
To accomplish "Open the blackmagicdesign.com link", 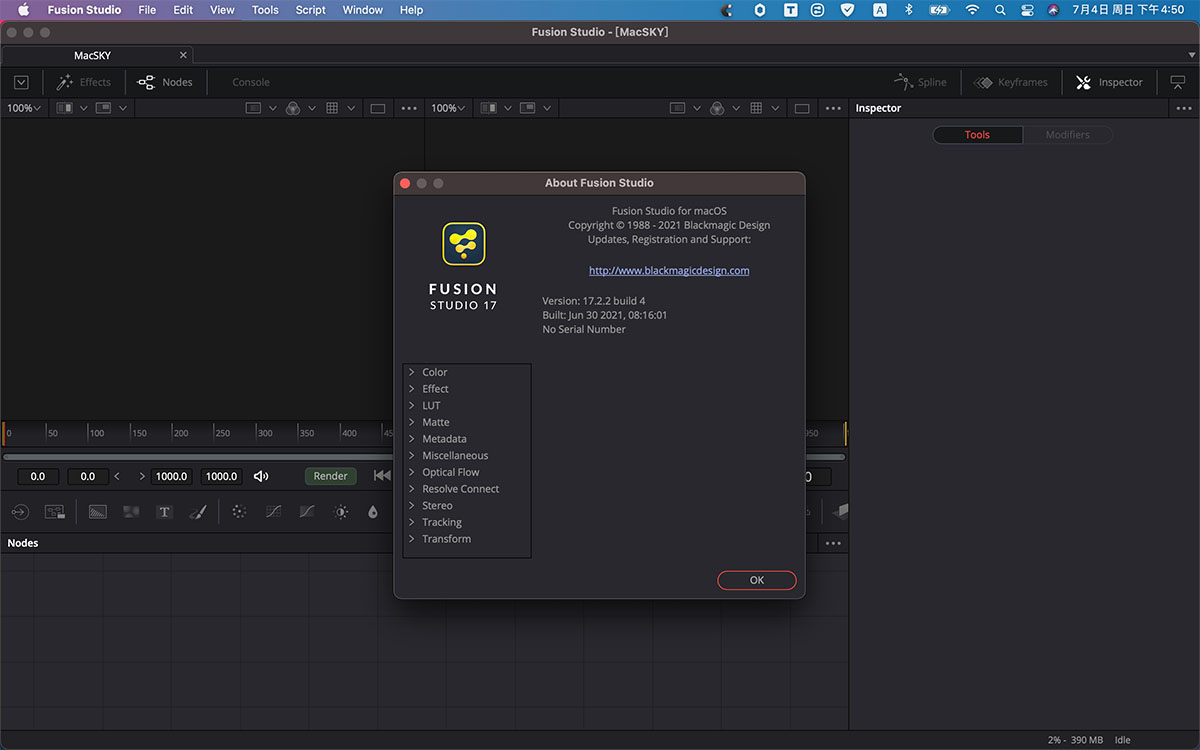I will 669,270.
